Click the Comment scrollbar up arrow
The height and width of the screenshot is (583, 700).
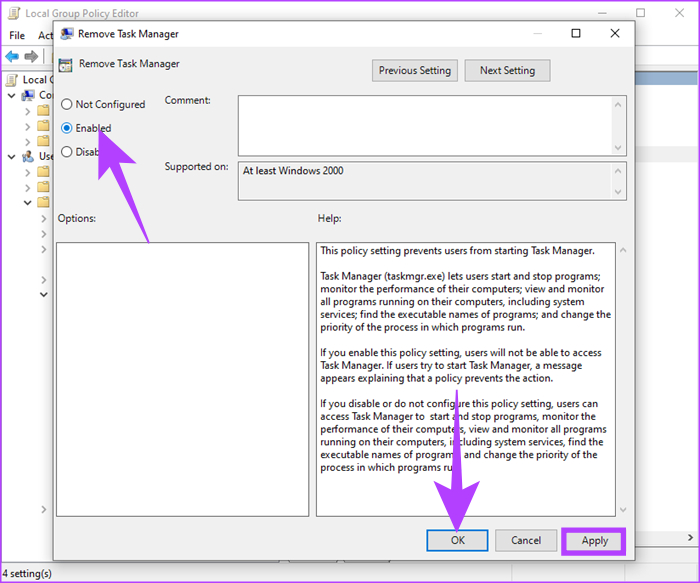[x=618, y=105]
